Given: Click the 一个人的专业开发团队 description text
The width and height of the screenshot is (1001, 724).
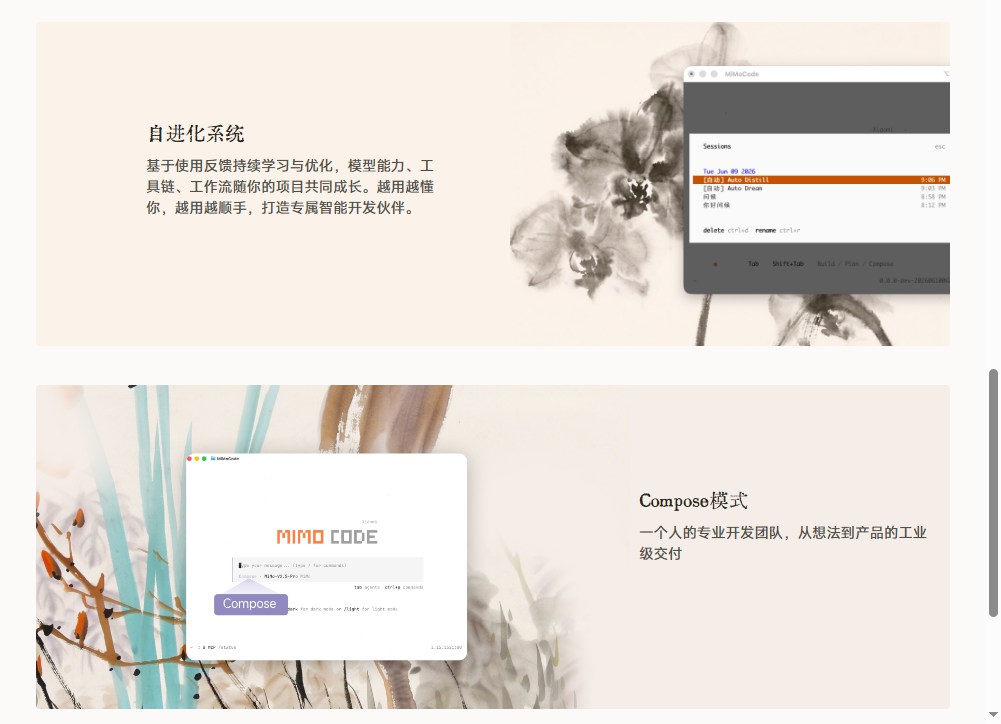Looking at the screenshot, I should 783,543.
